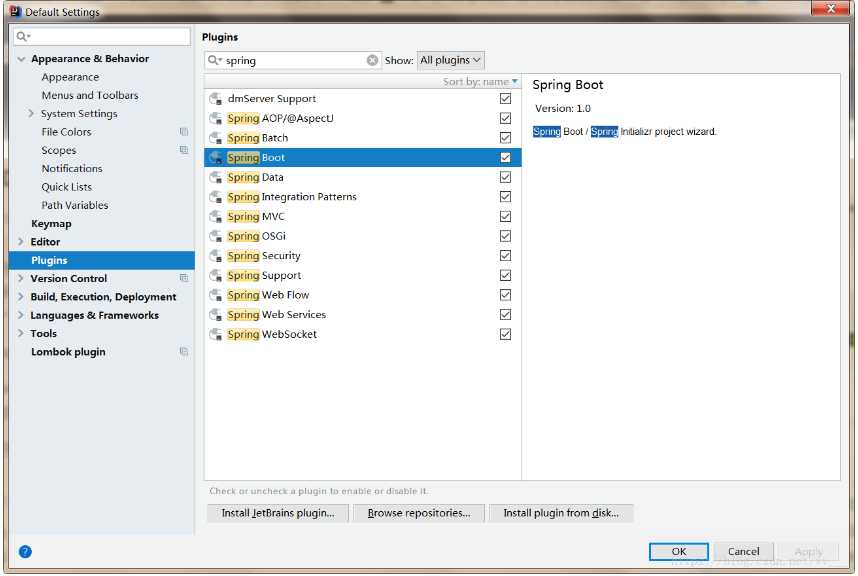Select Appearance settings page
Screen dimensions: 858x576
pyautogui.click(x=70, y=77)
